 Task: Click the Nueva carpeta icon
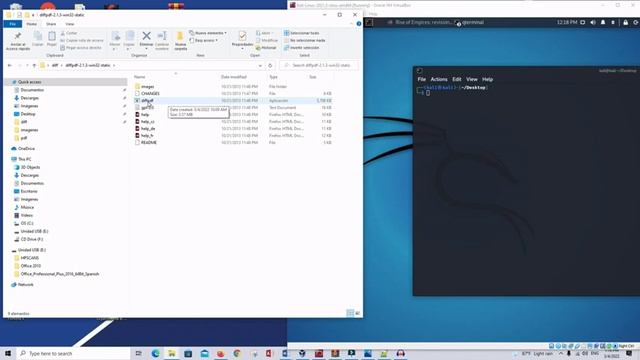pyautogui.click(x=180, y=36)
